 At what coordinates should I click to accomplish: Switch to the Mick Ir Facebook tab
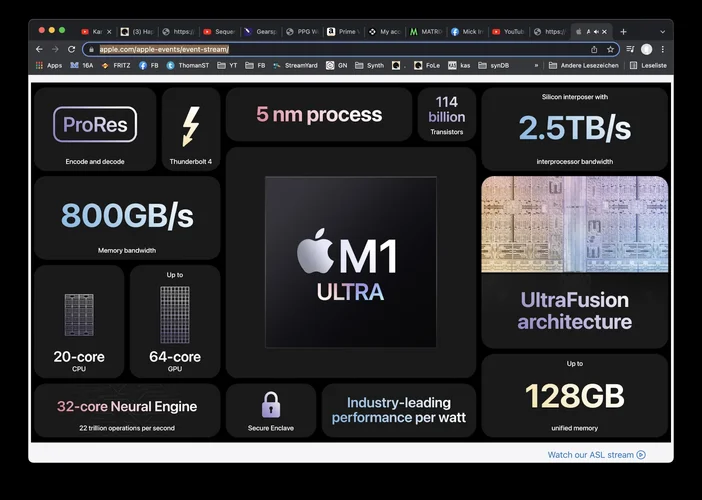[x=467, y=32]
